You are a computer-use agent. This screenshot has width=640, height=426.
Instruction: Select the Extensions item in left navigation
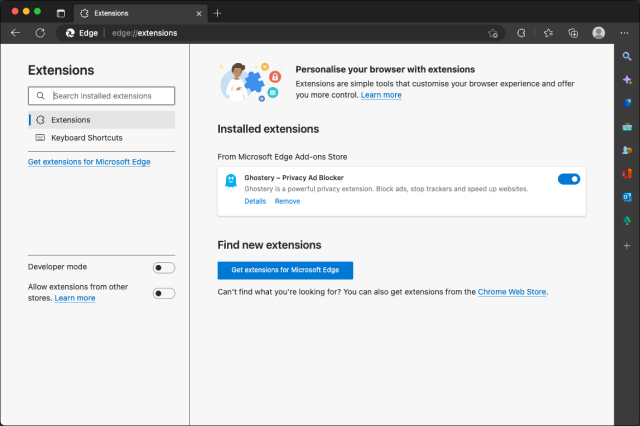click(x=70, y=119)
